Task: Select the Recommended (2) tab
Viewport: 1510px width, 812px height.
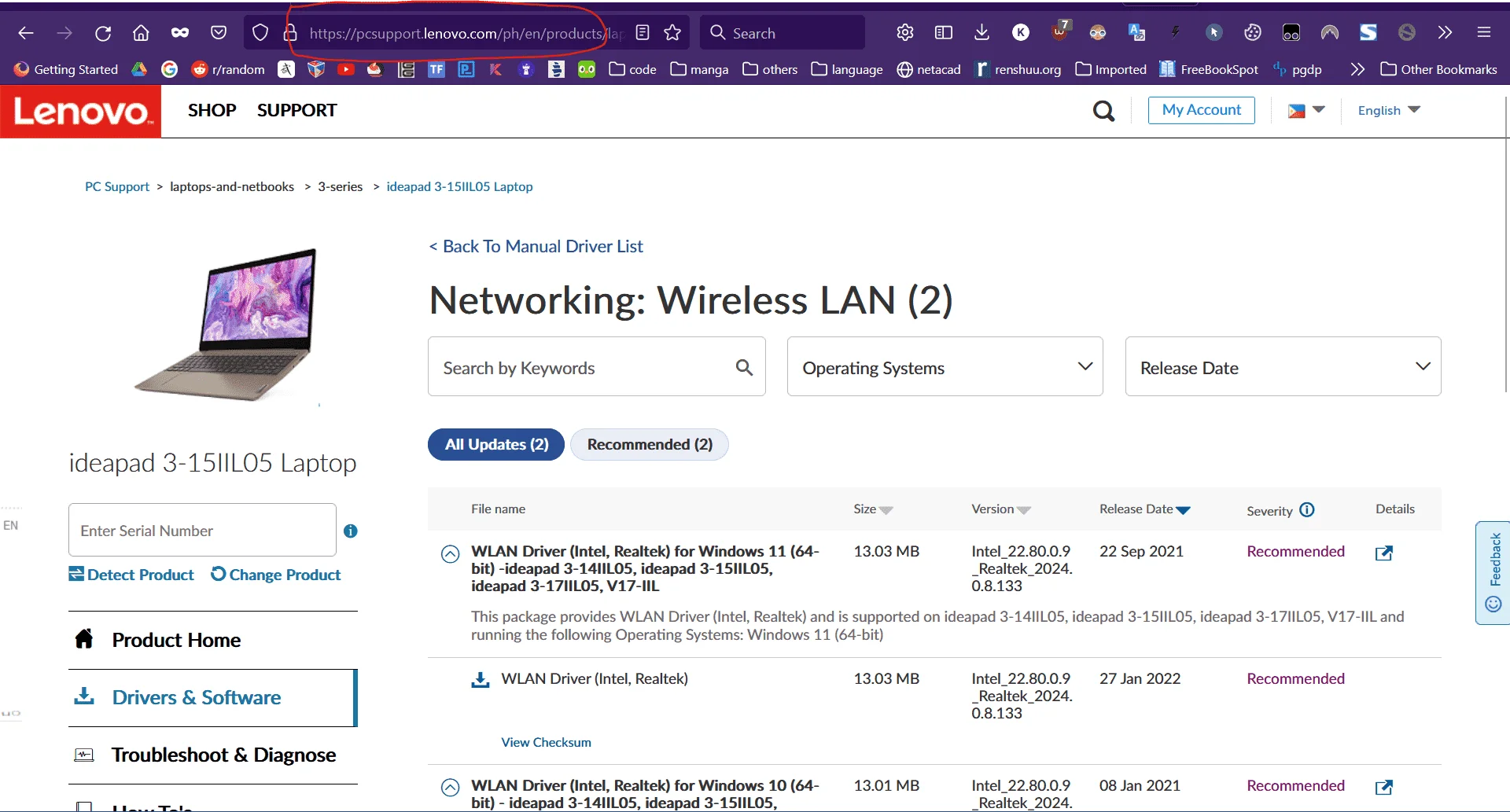Action: (x=650, y=444)
